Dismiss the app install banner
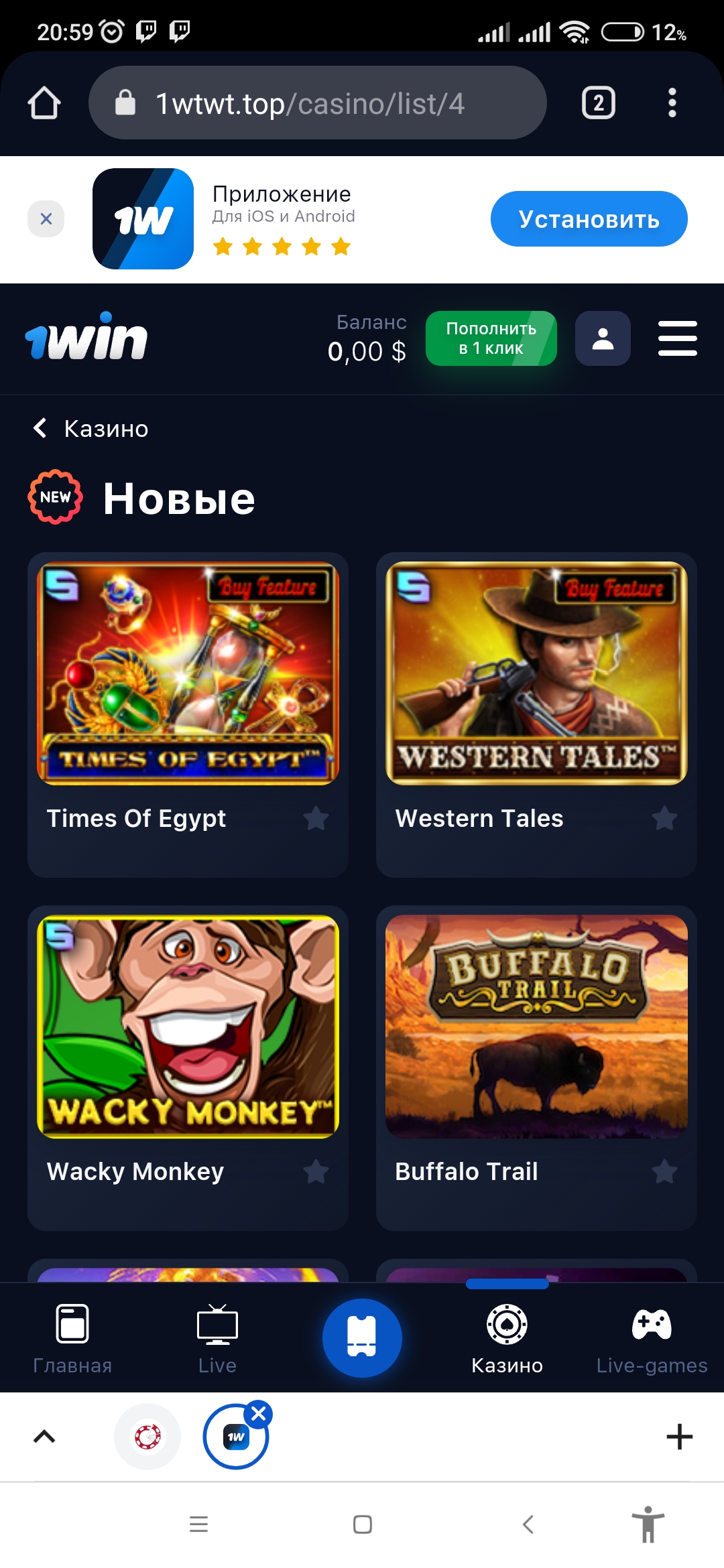Screen dimensions: 724x1568 pos(46,218)
